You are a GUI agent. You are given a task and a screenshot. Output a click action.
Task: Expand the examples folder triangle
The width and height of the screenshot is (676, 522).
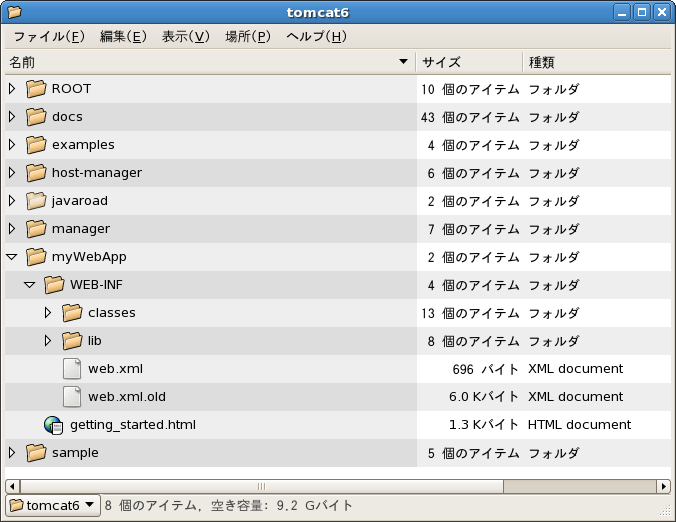point(12,144)
